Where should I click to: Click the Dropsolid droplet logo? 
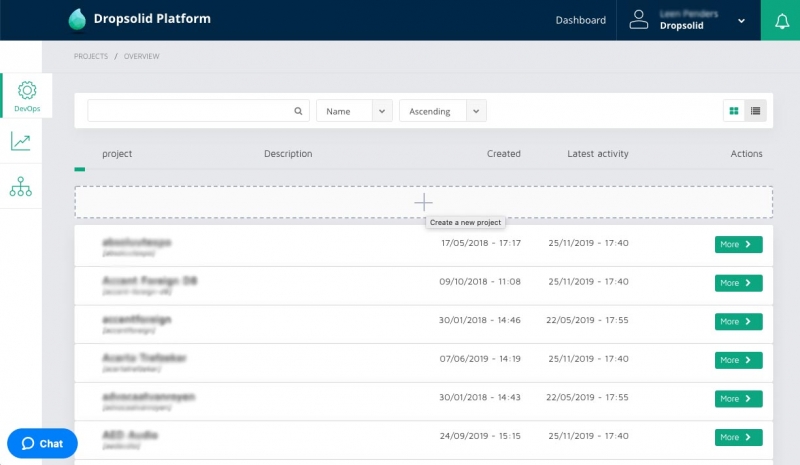tap(77, 19)
